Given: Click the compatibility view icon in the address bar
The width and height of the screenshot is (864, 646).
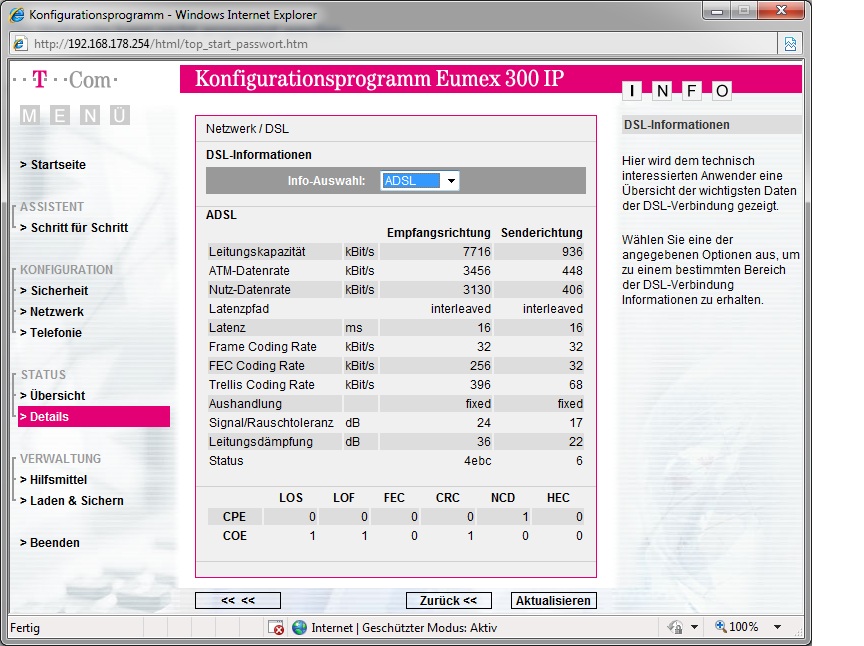Looking at the screenshot, I should (x=790, y=44).
